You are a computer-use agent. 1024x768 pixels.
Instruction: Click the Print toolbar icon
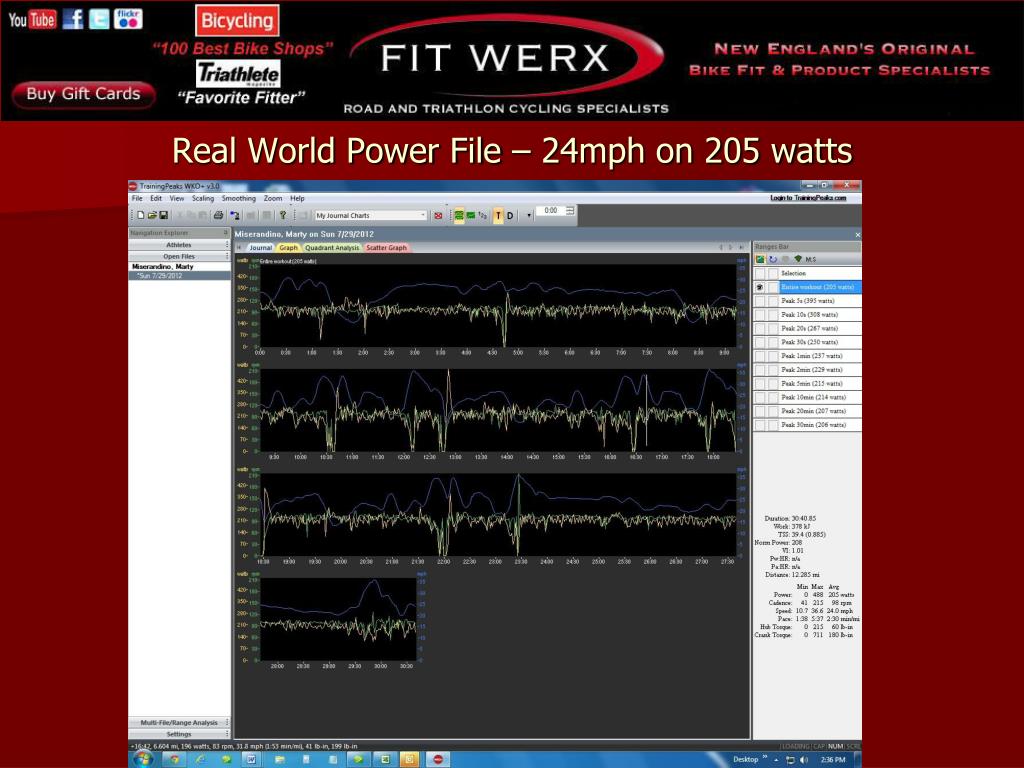[218, 215]
